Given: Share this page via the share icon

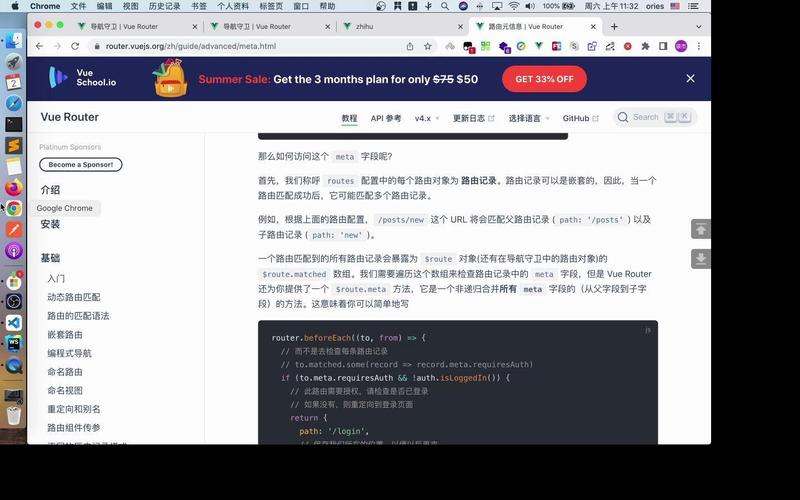Looking at the screenshot, I should (410, 46).
